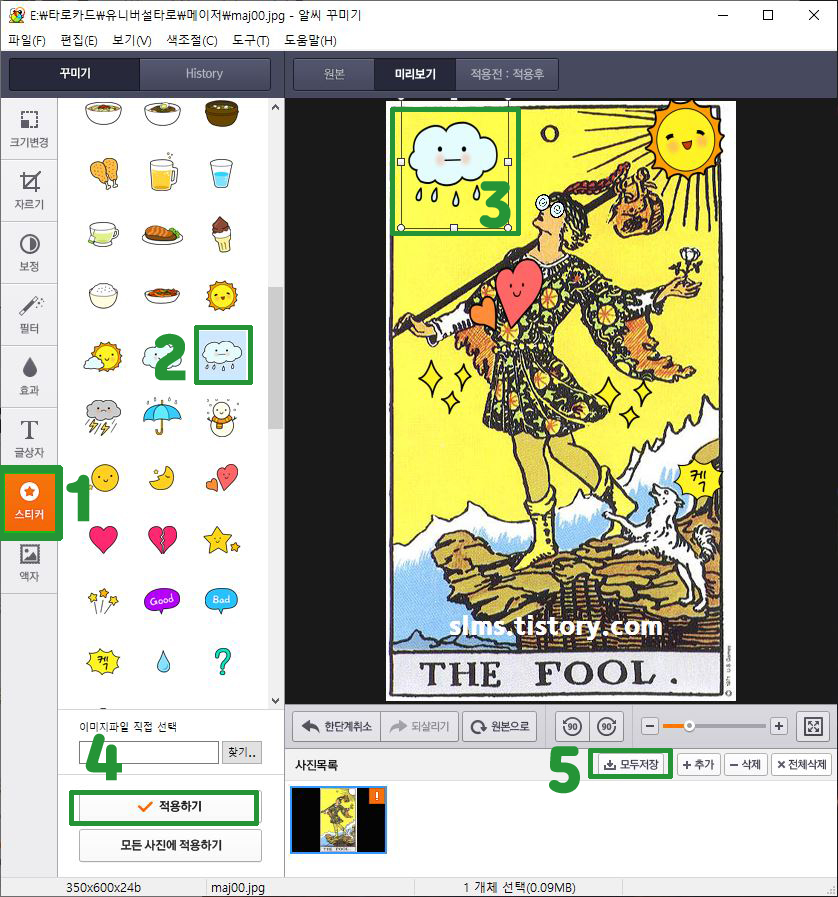This screenshot has width=838, height=897.
Task: Switch to the History tab
Action: pyautogui.click(x=204, y=74)
